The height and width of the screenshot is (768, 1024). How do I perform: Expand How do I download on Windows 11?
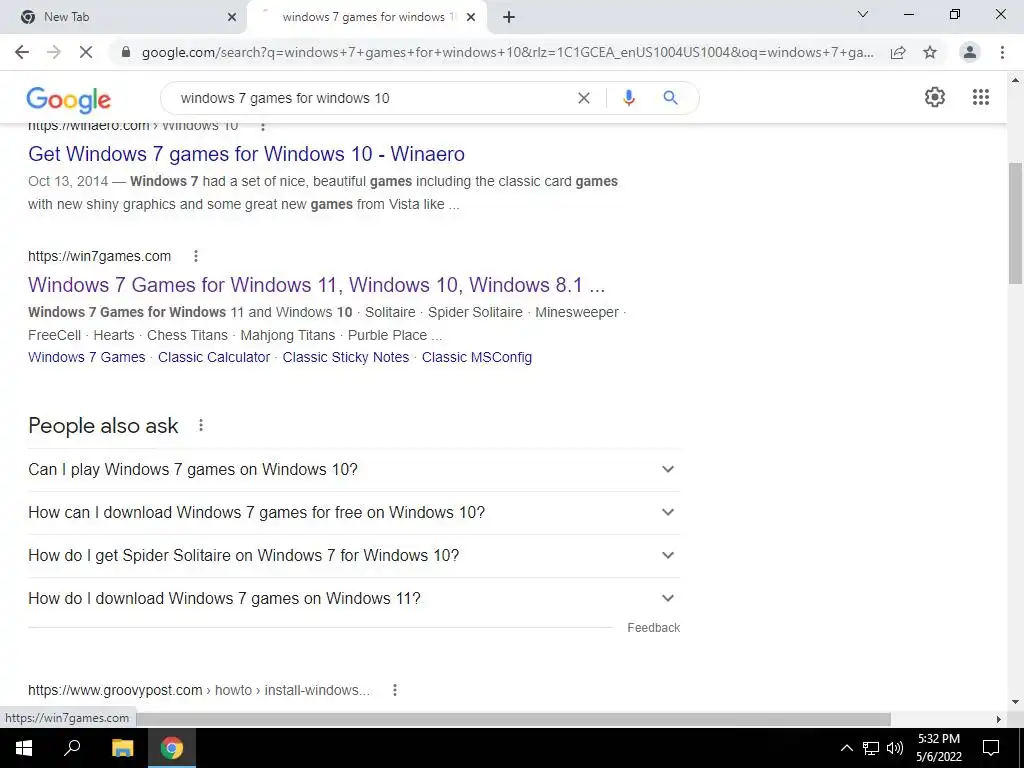(354, 599)
